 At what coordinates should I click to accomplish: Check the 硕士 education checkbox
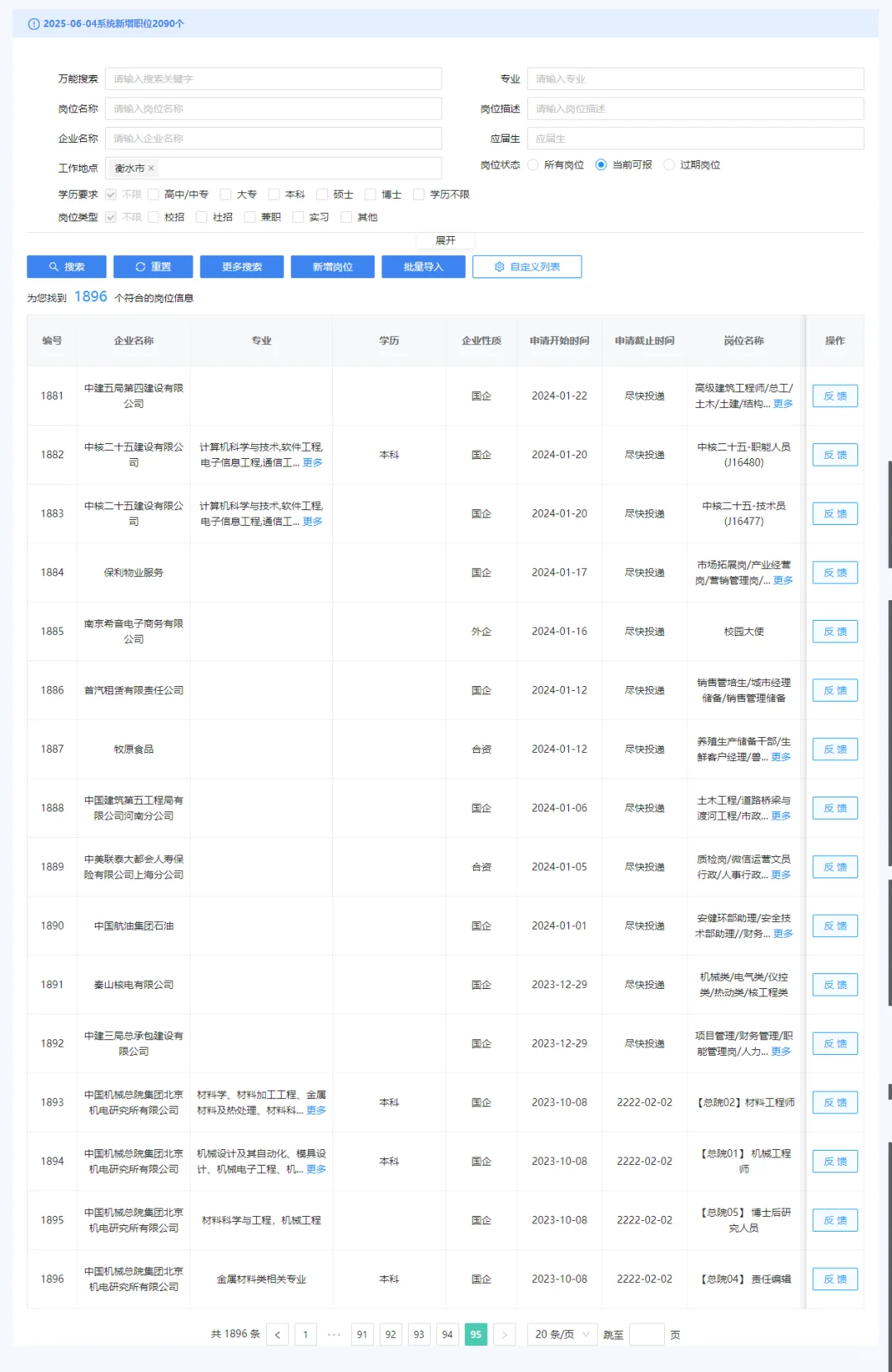(x=322, y=194)
